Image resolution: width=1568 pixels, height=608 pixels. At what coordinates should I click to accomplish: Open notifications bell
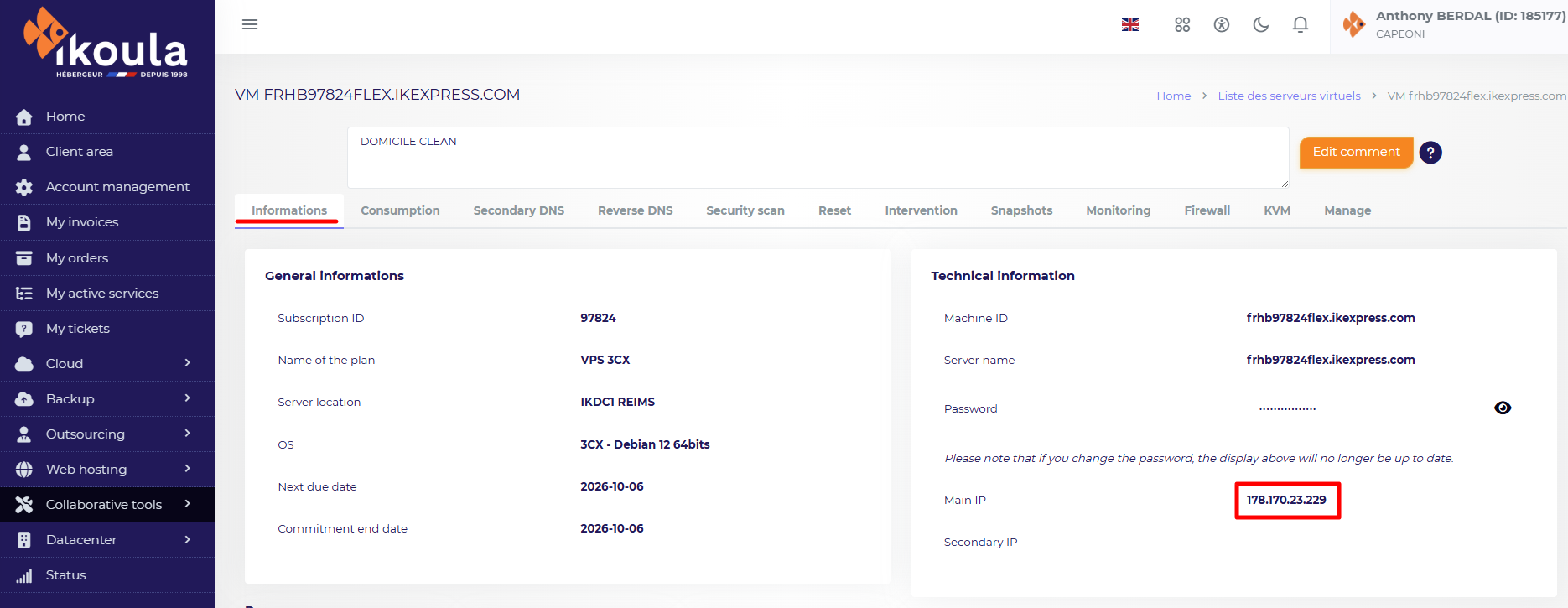click(x=1301, y=25)
